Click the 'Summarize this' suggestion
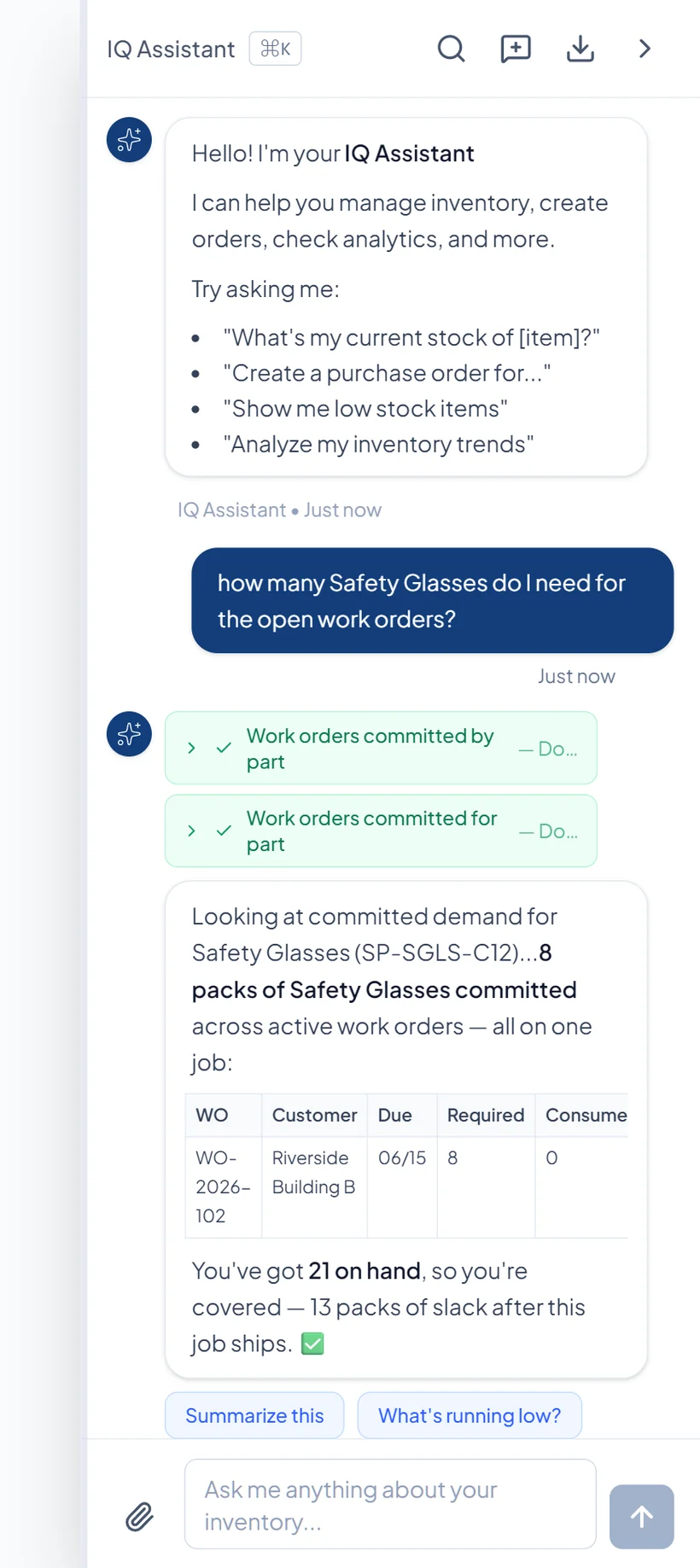This screenshot has height=1568, width=700. click(254, 1415)
